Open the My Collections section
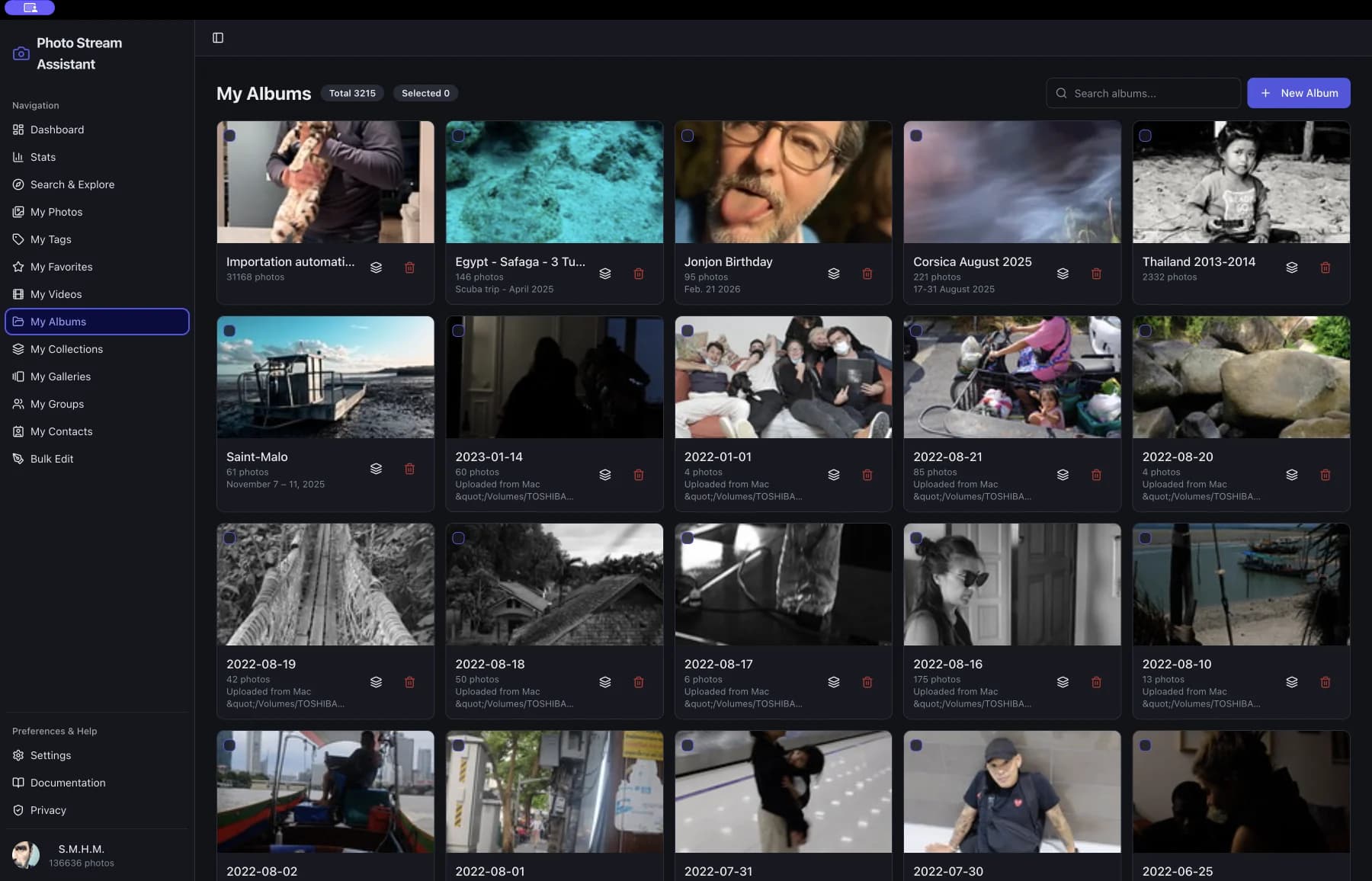Image resolution: width=1372 pixels, height=881 pixels. pos(66,349)
